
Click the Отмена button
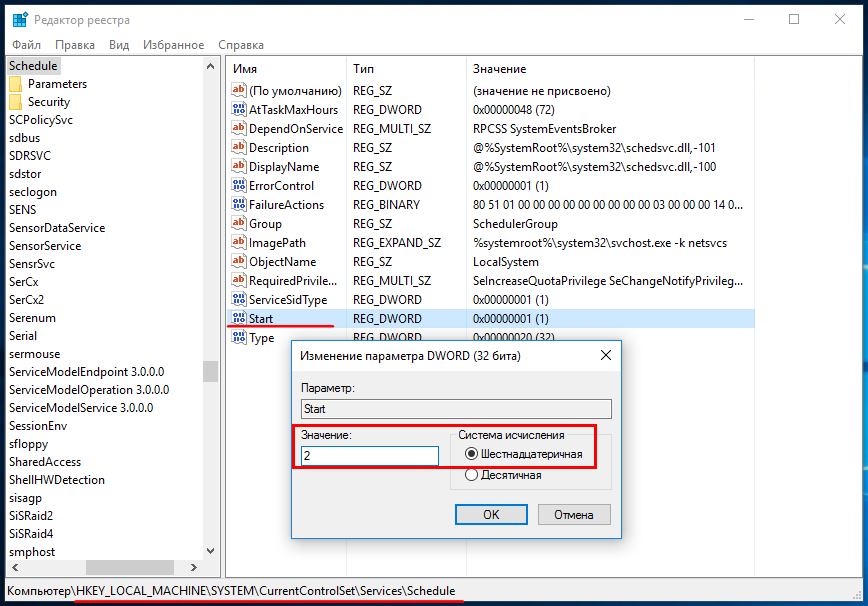(574, 515)
